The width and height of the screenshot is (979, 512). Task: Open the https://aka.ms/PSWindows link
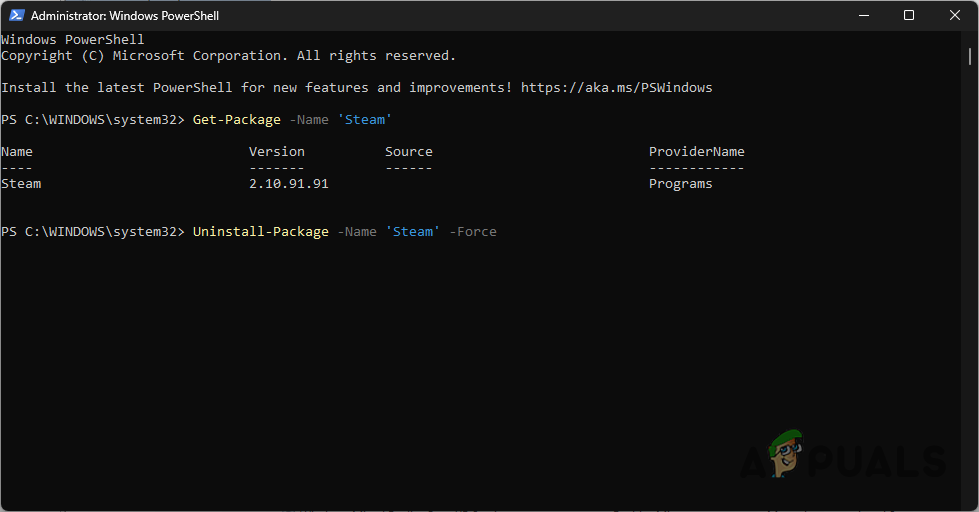pyautogui.click(x=616, y=87)
